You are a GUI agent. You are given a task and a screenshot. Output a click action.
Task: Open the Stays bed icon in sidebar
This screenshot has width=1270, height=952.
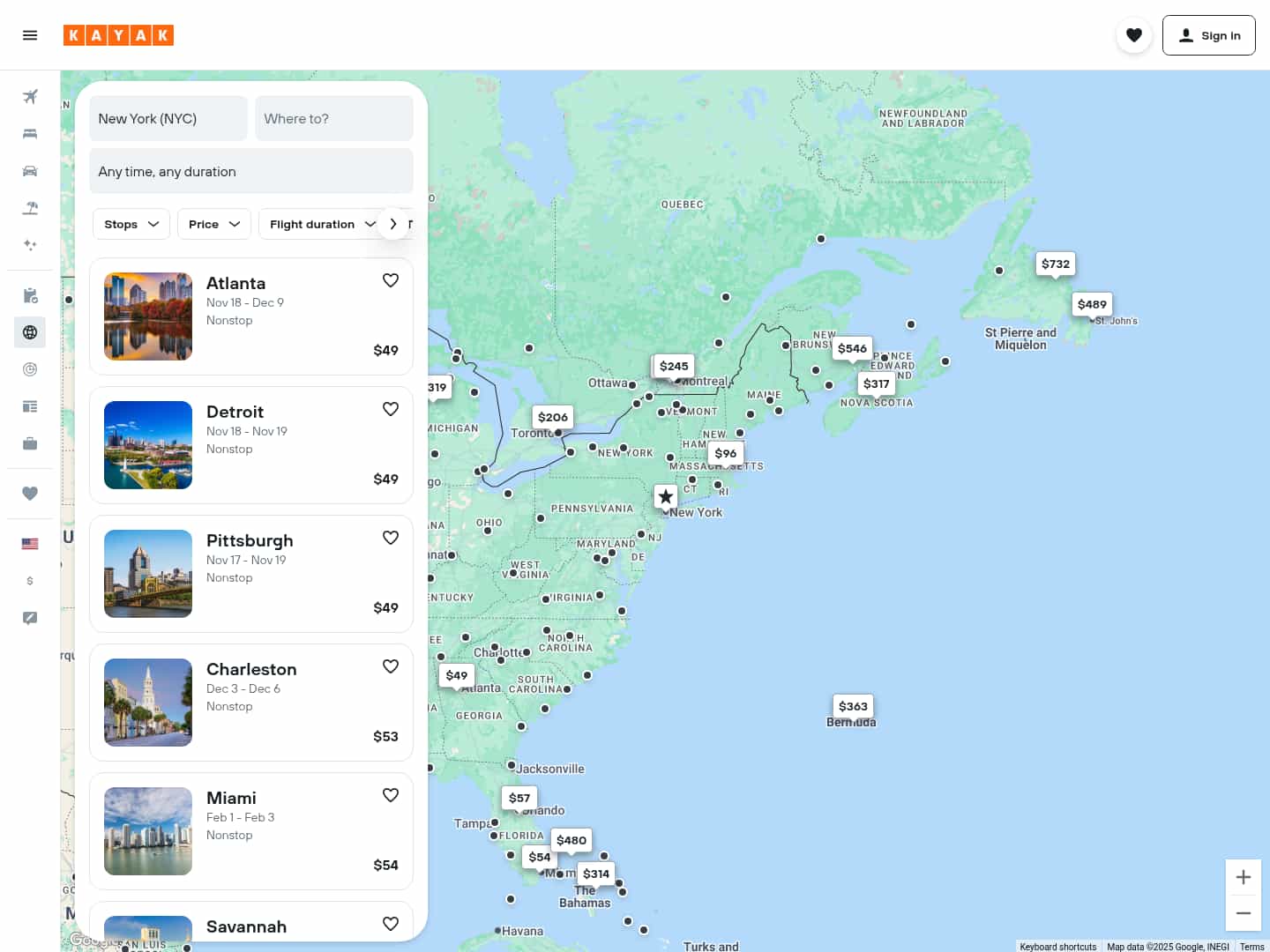[30, 134]
